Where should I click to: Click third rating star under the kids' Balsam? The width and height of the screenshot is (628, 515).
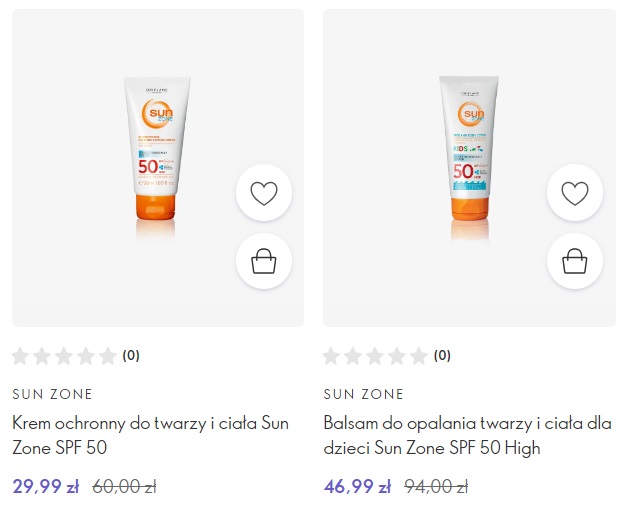[x=377, y=355]
